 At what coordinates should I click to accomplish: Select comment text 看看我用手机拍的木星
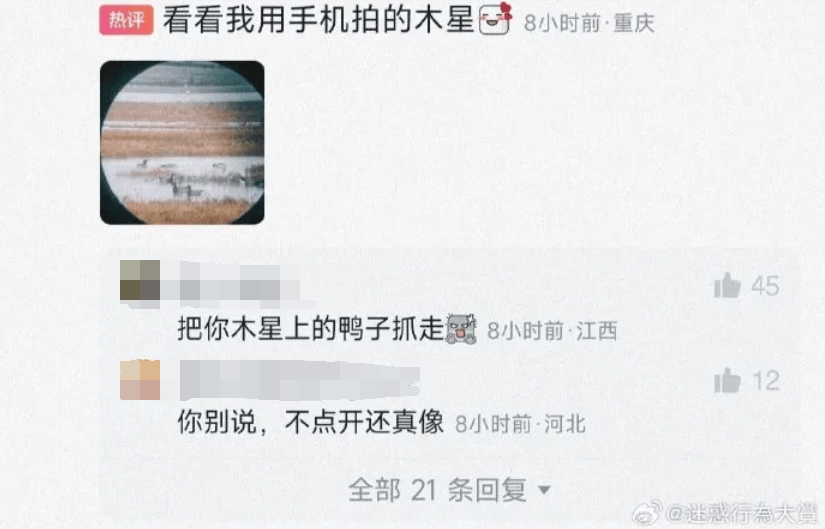[319, 21]
